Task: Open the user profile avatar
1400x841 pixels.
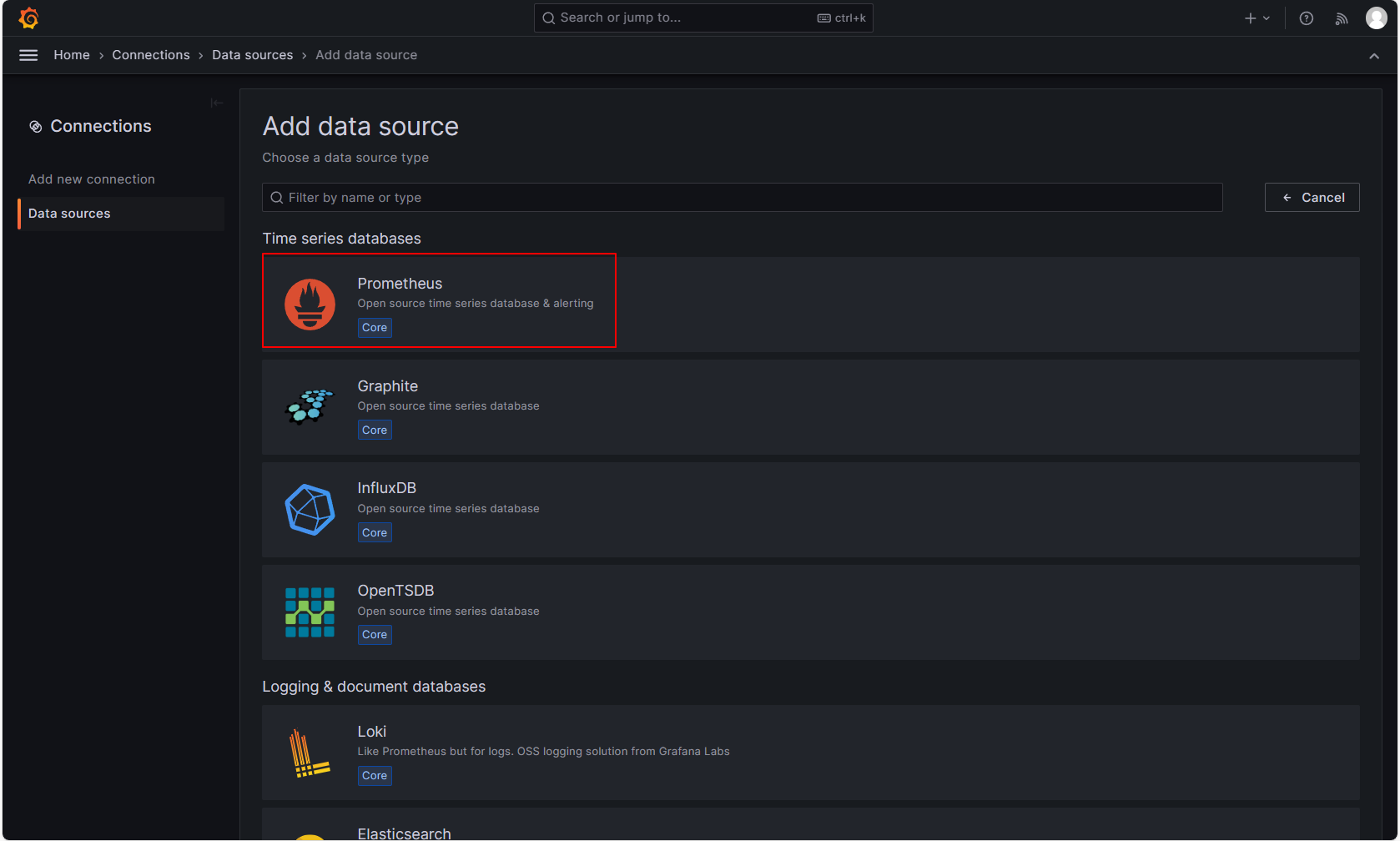Action: click(x=1377, y=18)
